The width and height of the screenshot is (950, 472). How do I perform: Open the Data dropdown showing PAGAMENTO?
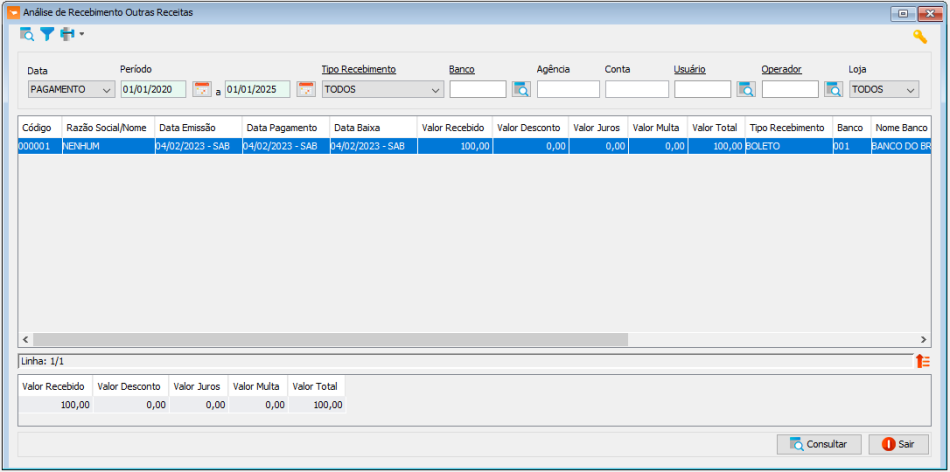point(72,89)
